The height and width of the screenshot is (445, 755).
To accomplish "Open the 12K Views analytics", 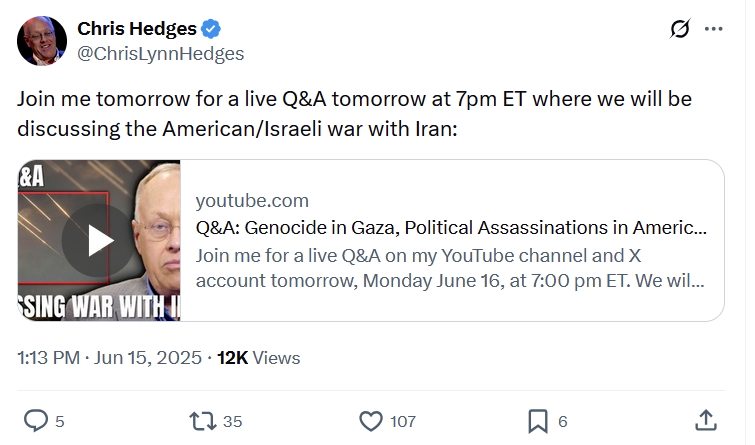I will (x=259, y=358).
